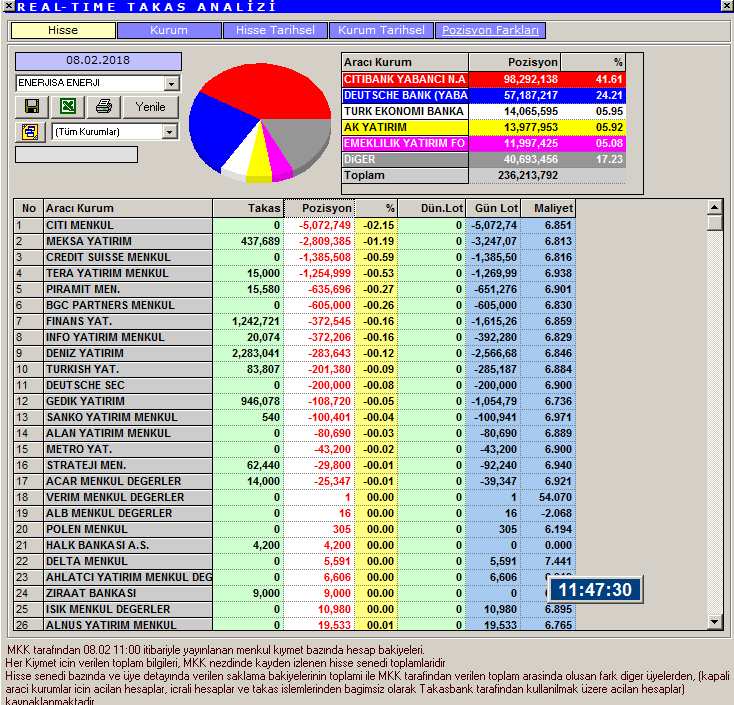Select FINANS YAT. row
The height and width of the screenshot is (705, 734).
click(x=295, y=321)
